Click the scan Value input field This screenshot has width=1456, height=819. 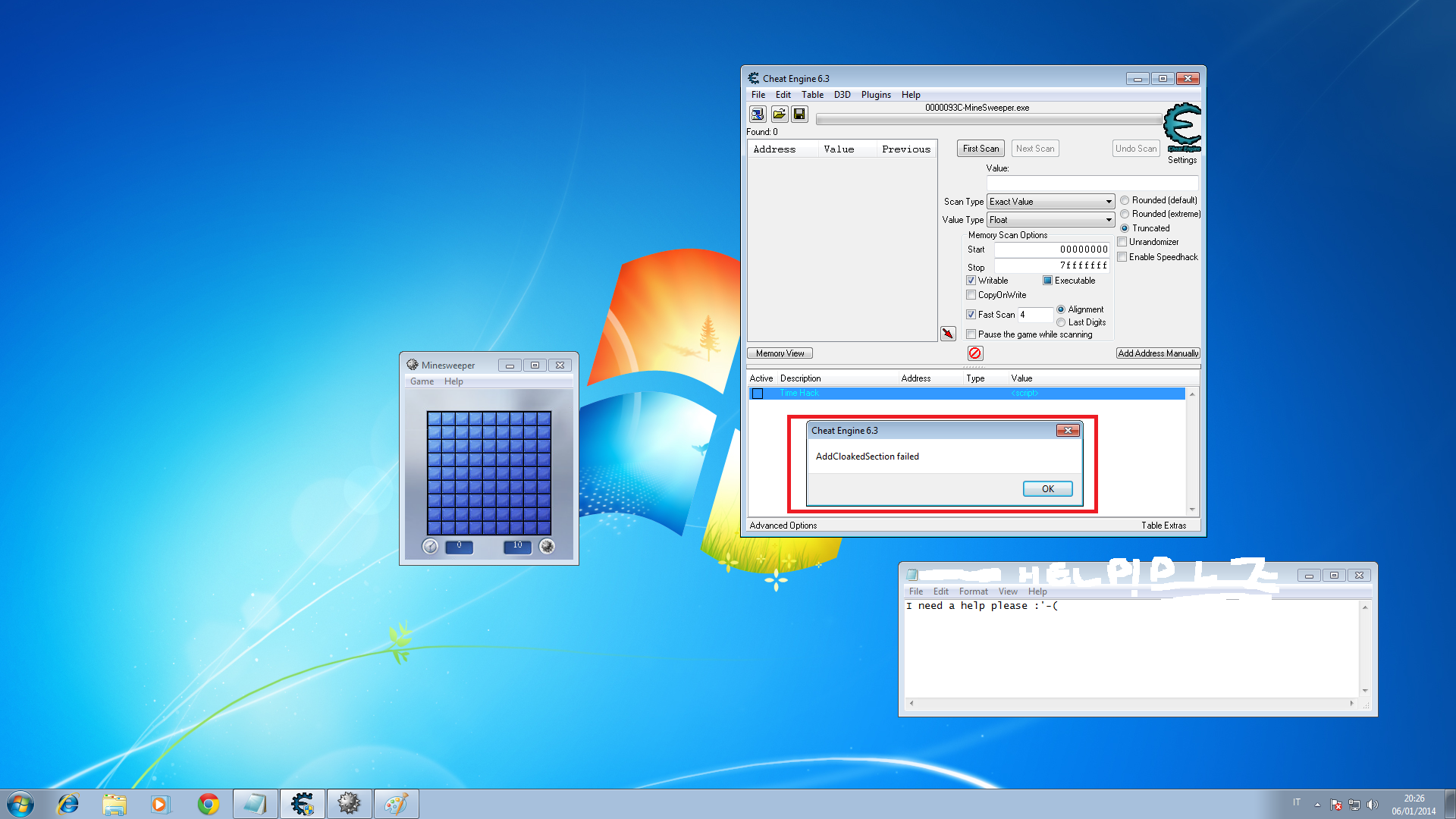[1092, 183]
